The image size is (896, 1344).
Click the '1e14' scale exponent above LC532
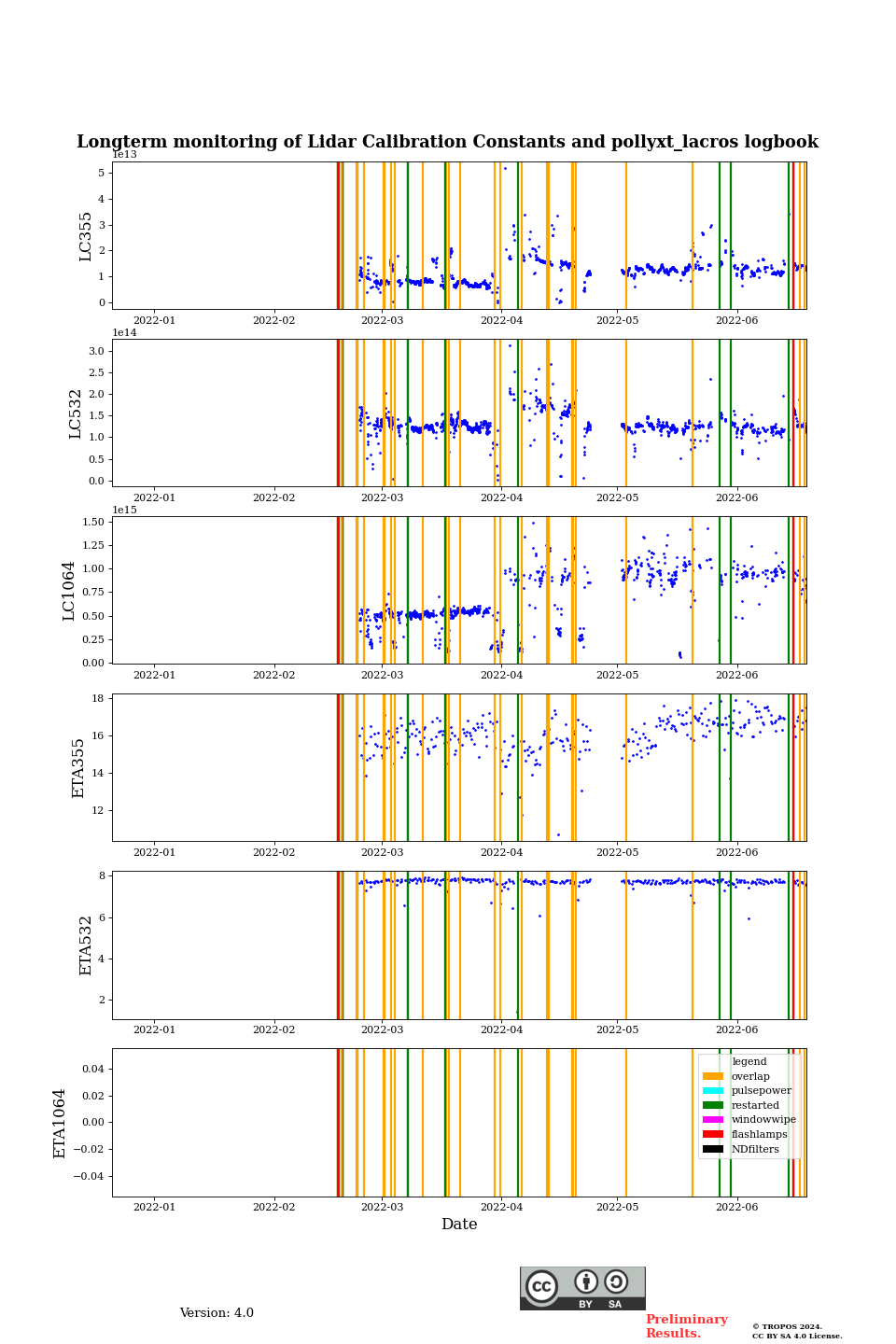tap(124, 332)
